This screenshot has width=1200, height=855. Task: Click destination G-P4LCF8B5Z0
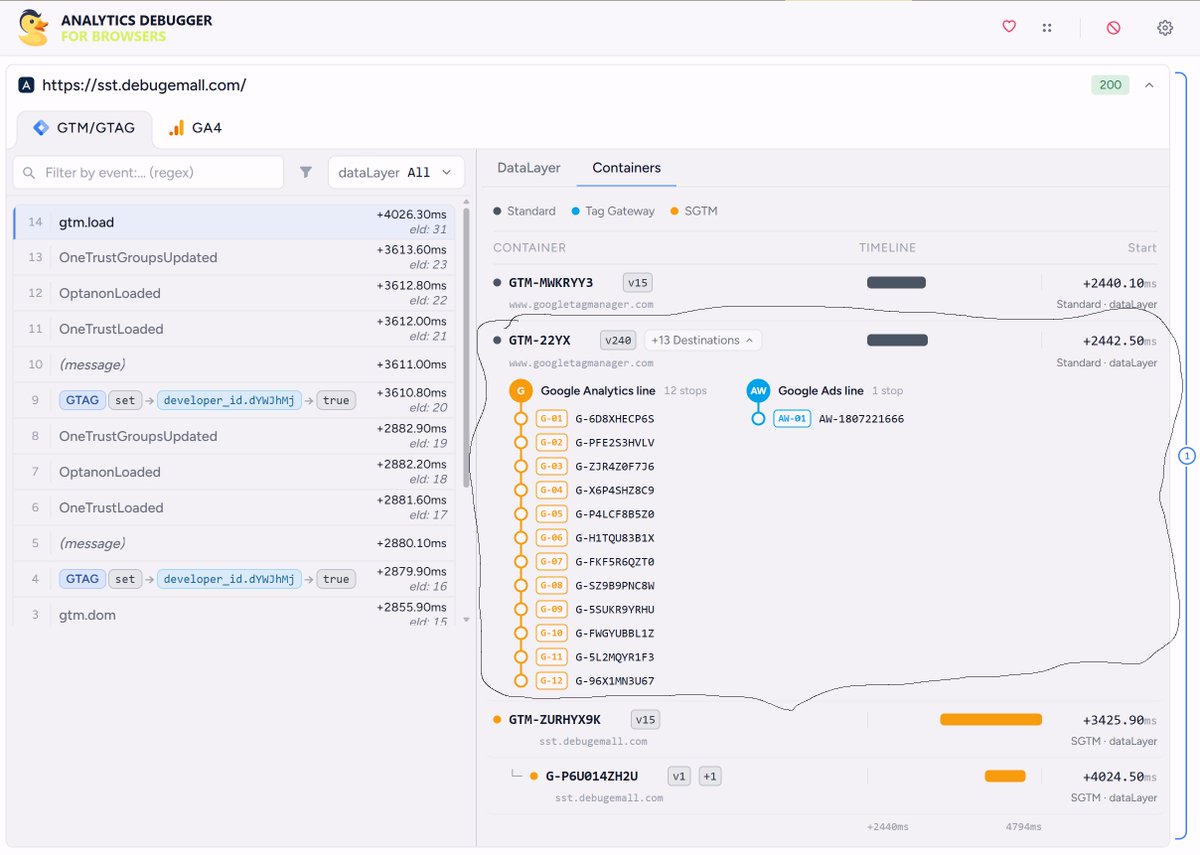615,514
